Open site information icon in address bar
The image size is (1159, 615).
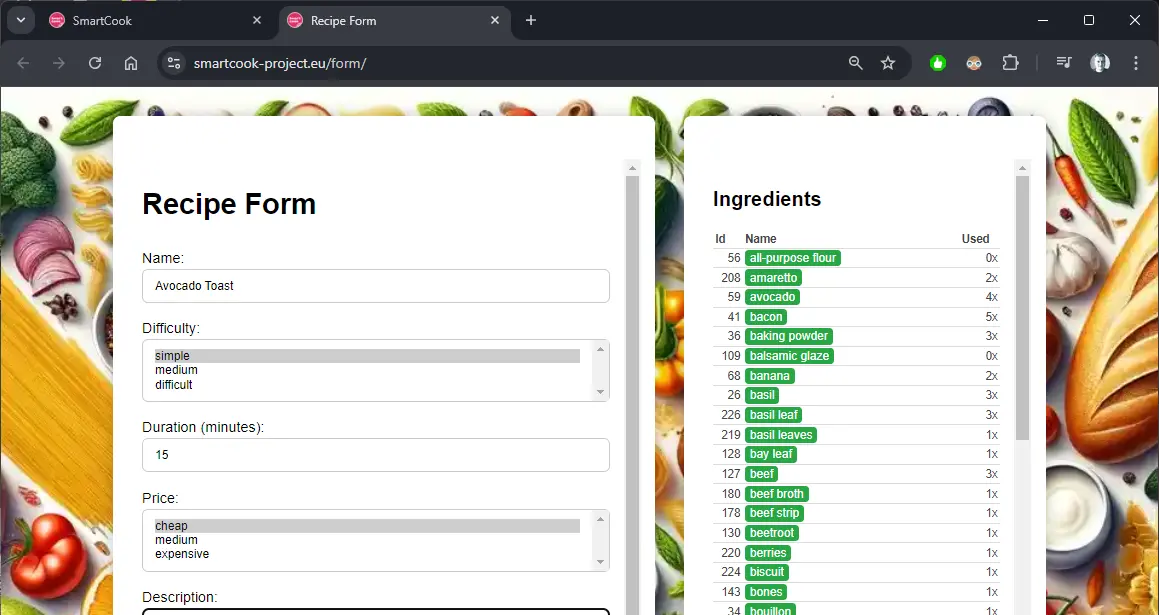(174, 63)
